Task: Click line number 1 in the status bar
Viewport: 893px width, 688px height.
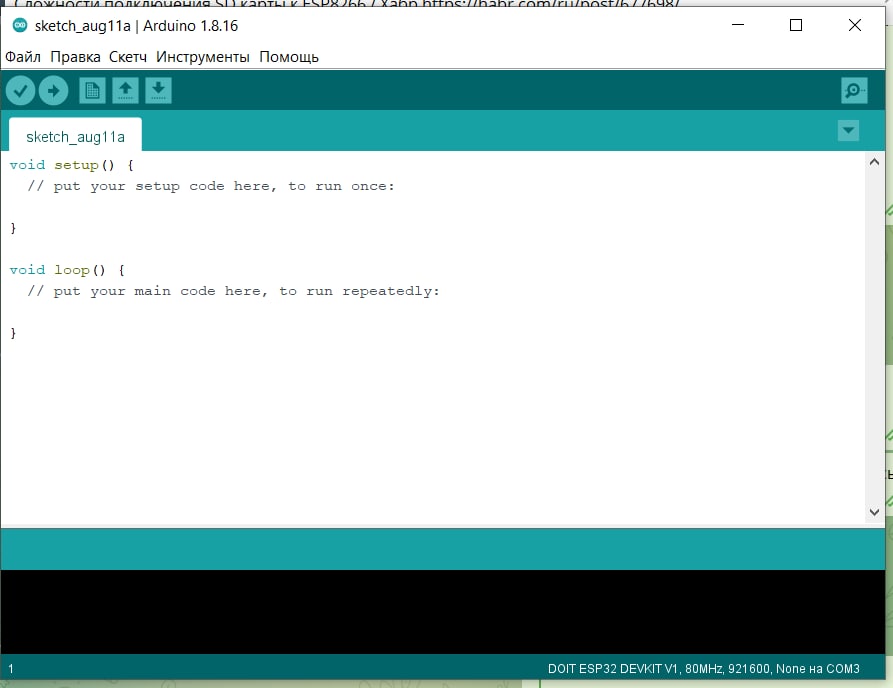Action: coord(11,669)
